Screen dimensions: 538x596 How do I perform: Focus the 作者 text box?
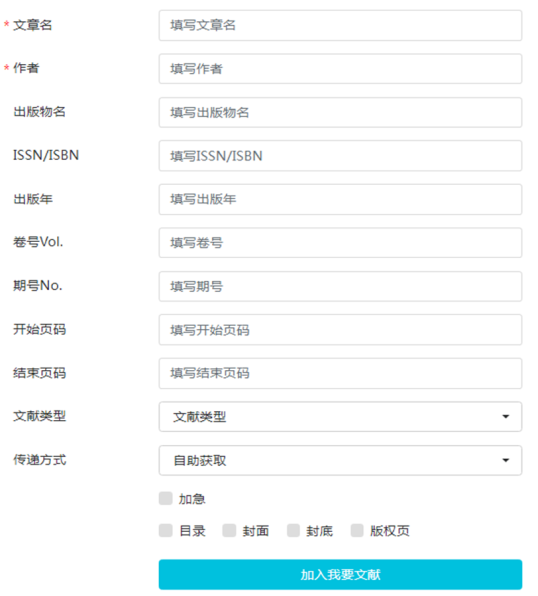340,69
